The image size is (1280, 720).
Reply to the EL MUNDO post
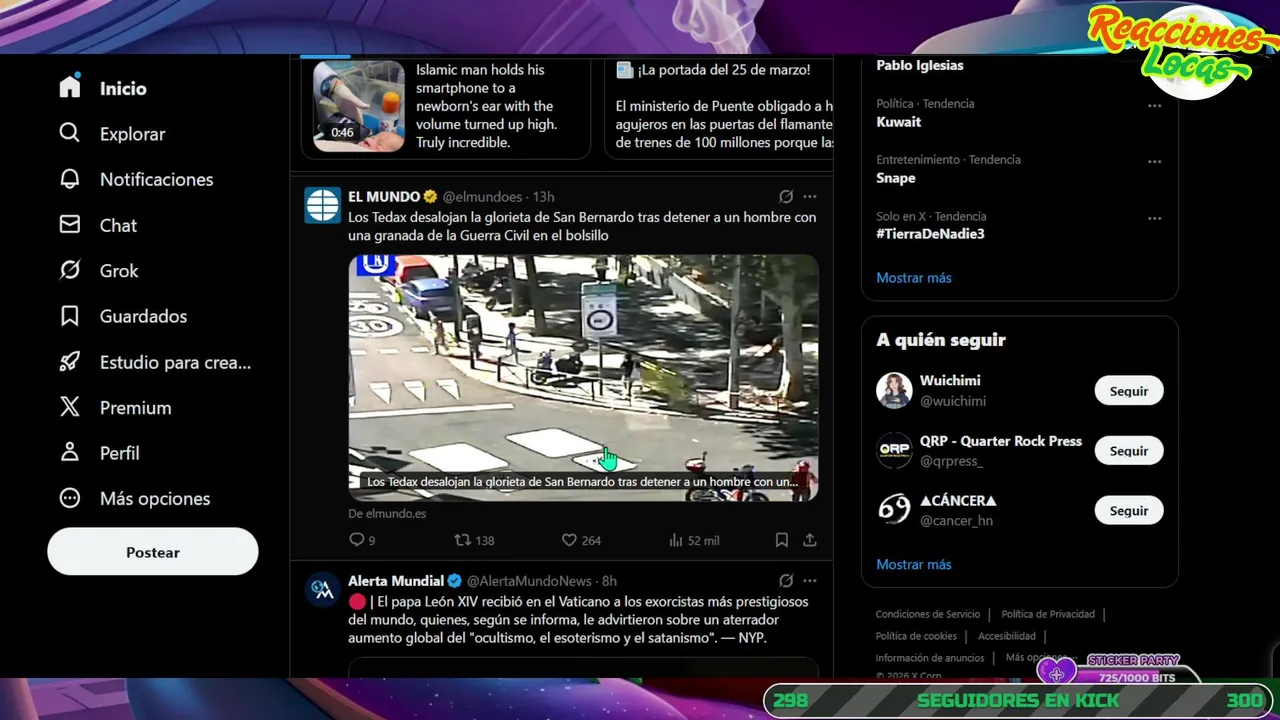pos(362,540)
